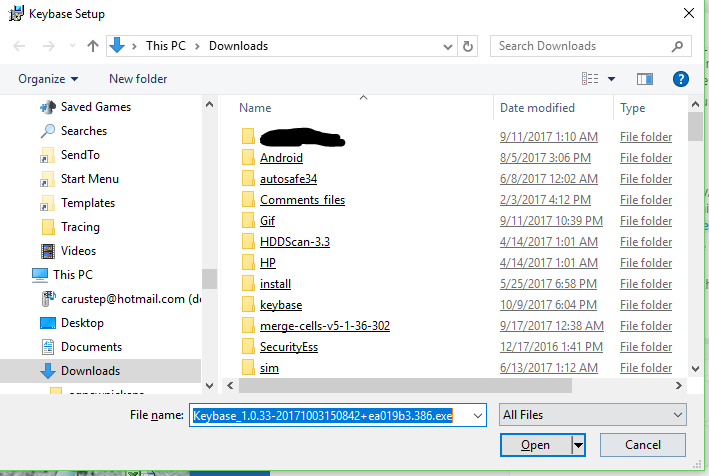Open the Help question mark

[x=681, y=79]
